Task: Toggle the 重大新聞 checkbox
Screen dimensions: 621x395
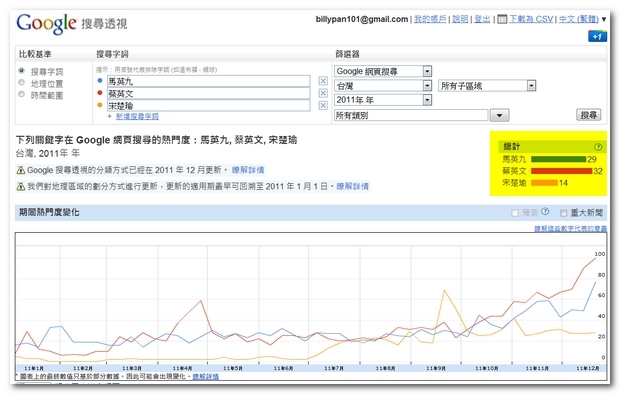Action: pyautogui.click(x=564, y=213)
